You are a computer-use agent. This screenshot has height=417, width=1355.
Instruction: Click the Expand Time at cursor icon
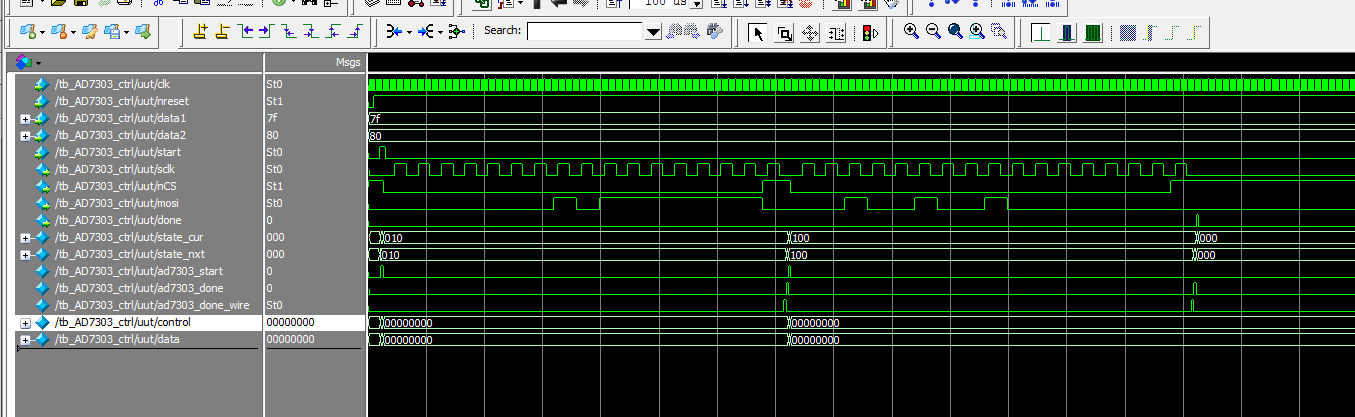coord(395,32)
